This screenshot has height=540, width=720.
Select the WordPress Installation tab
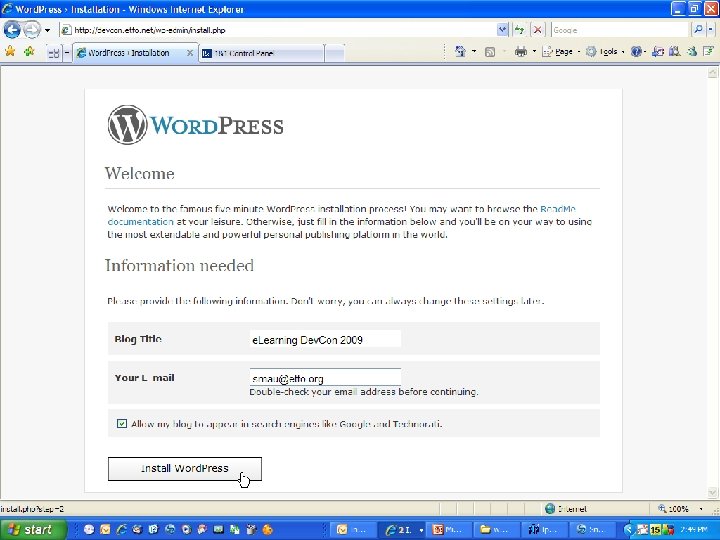coord(135,53)
